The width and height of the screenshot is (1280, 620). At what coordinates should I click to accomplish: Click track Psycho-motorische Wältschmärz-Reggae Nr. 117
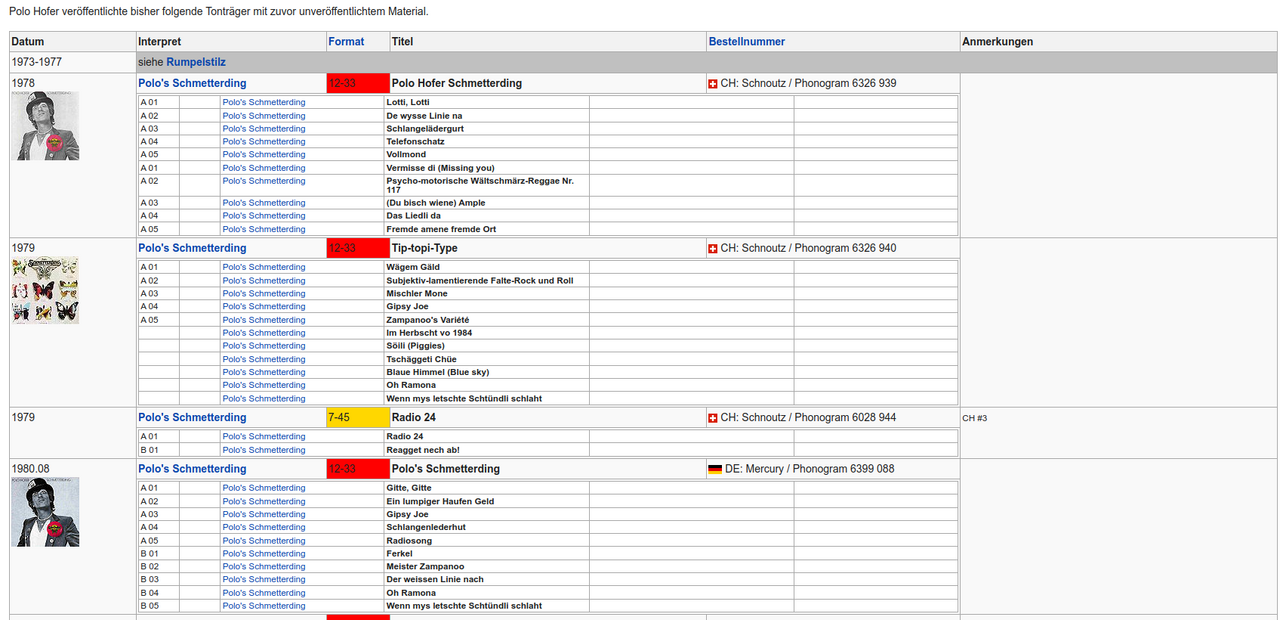482,185
